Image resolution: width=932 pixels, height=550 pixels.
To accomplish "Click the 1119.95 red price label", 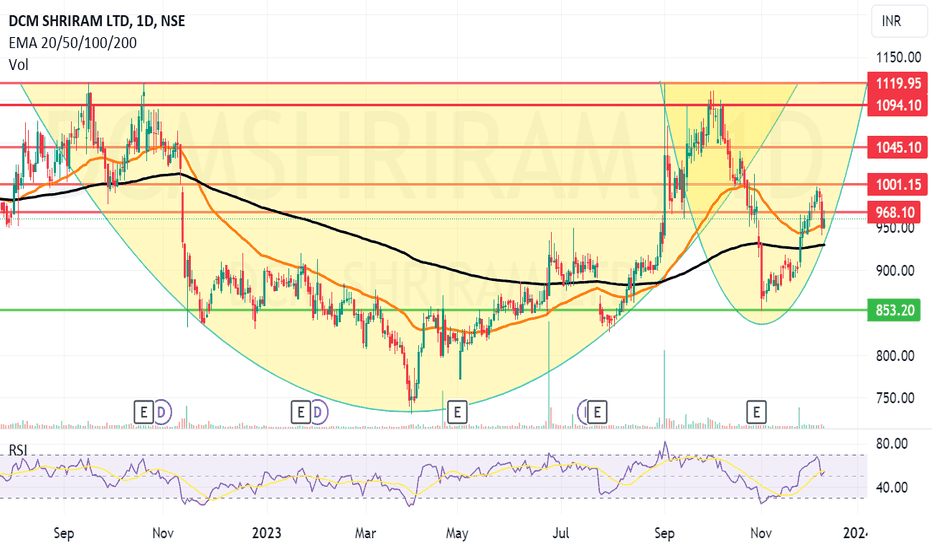I will tap(898, 83).
